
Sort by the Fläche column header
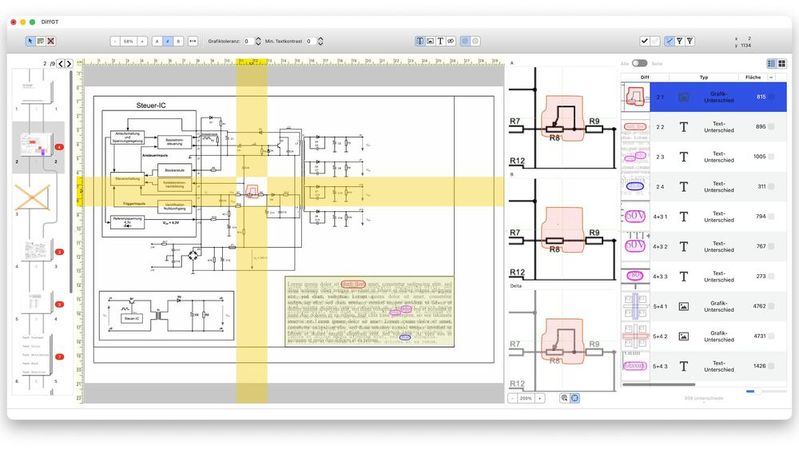point(753,77)
